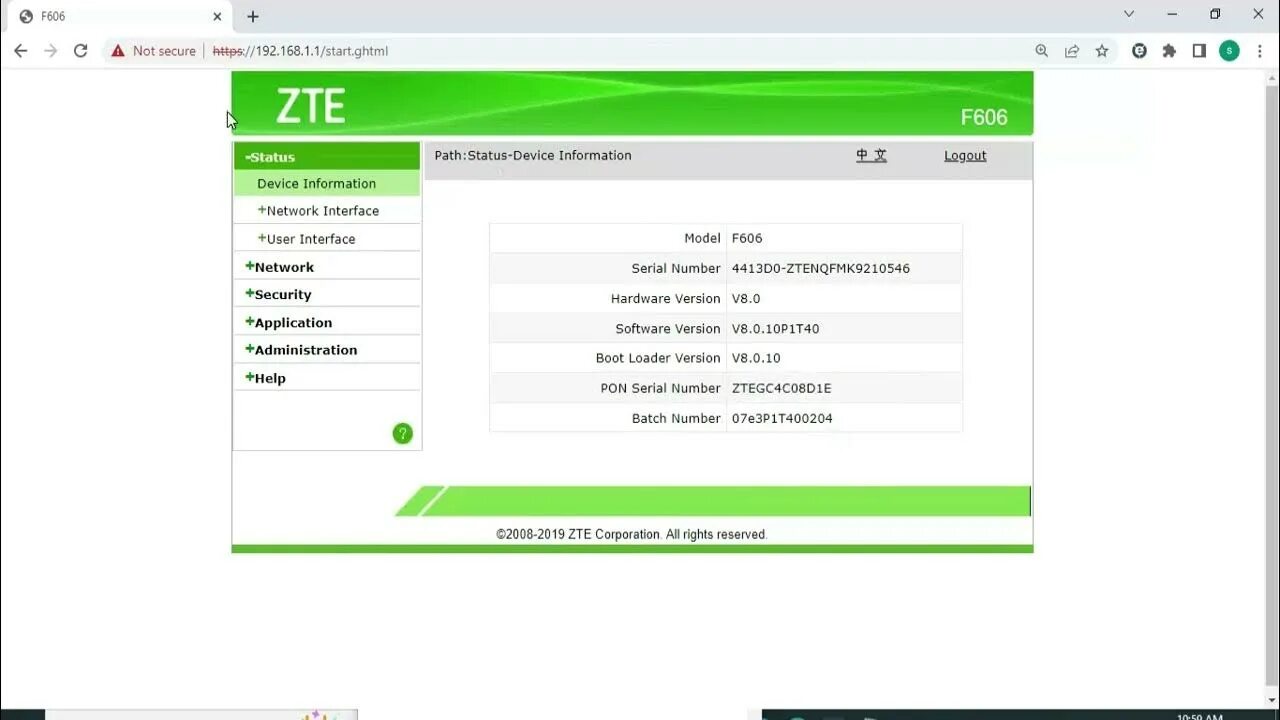Click the circular extension icon beside Extensions

(1139, 51)
